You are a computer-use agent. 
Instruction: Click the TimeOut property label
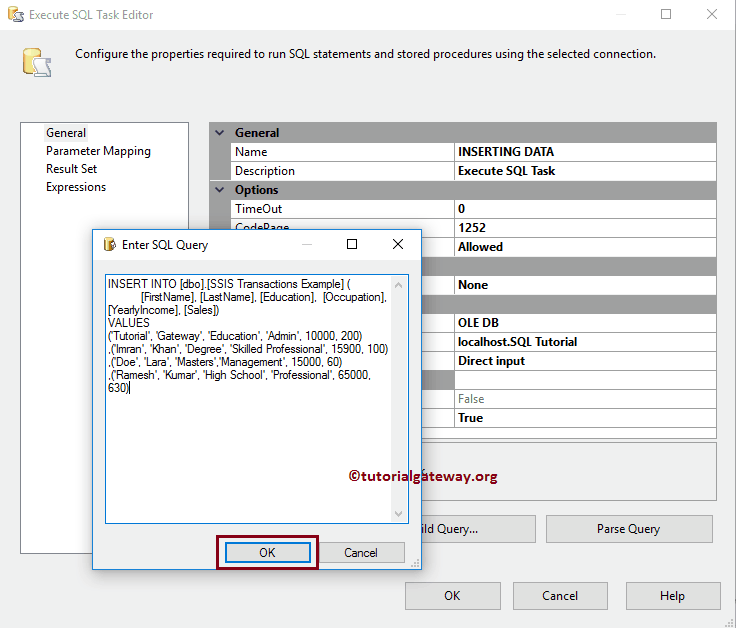[x=259, y=209]
